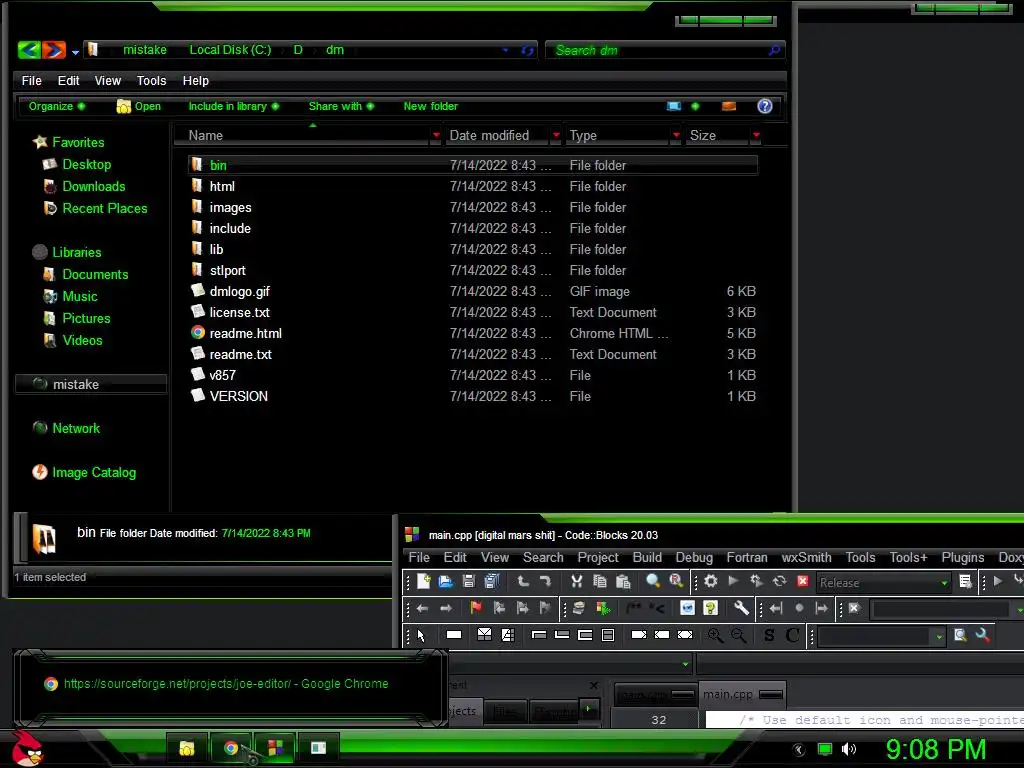The width and height of the screenshot is (1024, 768).
Task: Click the Jump forward arrow in Code::Blocks
Action: (446, 608)
